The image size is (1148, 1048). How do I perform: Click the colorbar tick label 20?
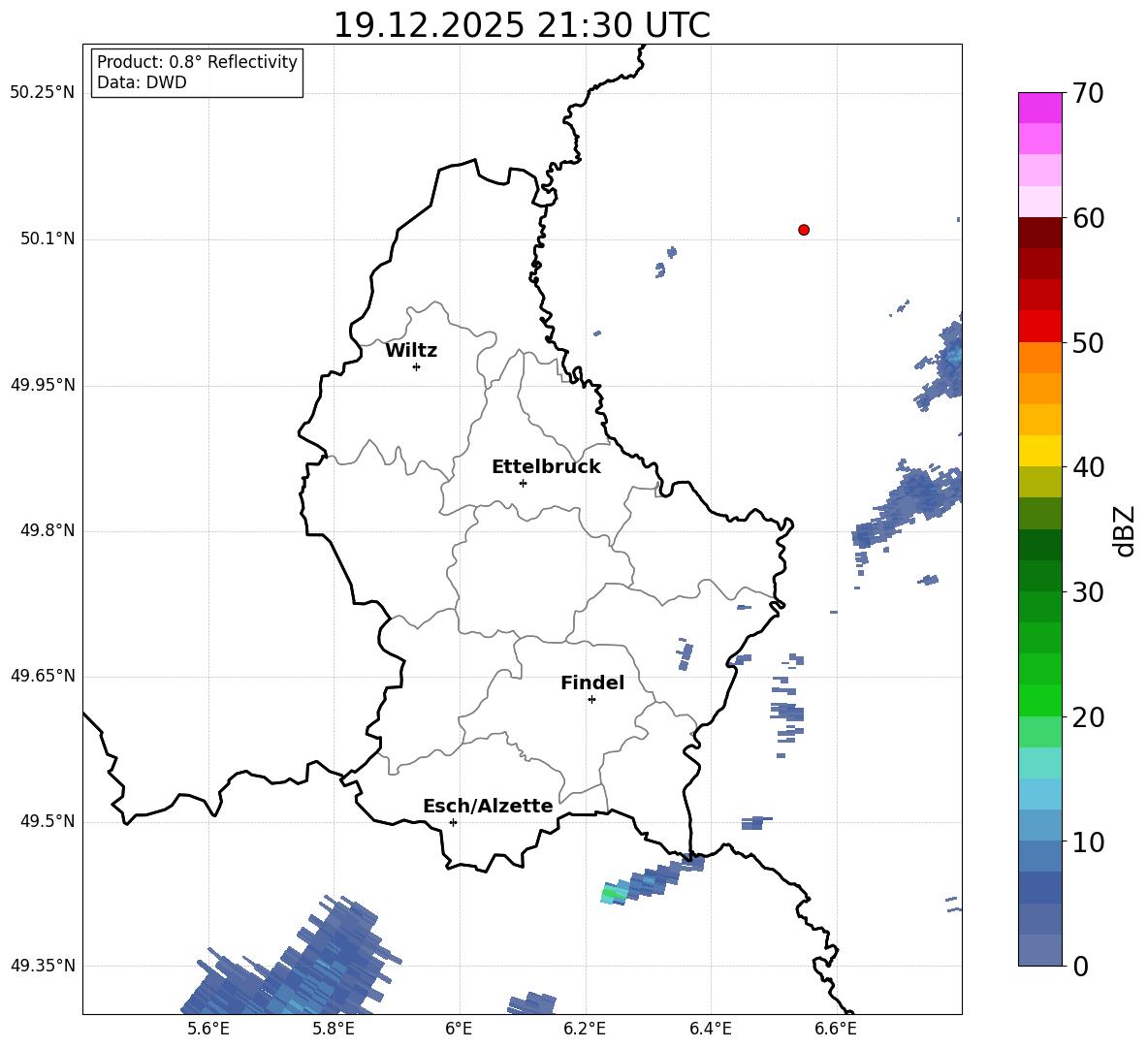coord(1088,717)
